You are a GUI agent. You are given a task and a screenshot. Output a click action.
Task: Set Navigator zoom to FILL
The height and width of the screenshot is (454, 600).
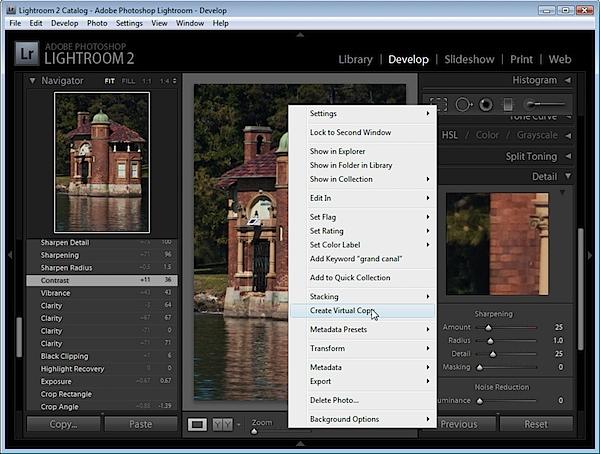(x=128, y=81)
